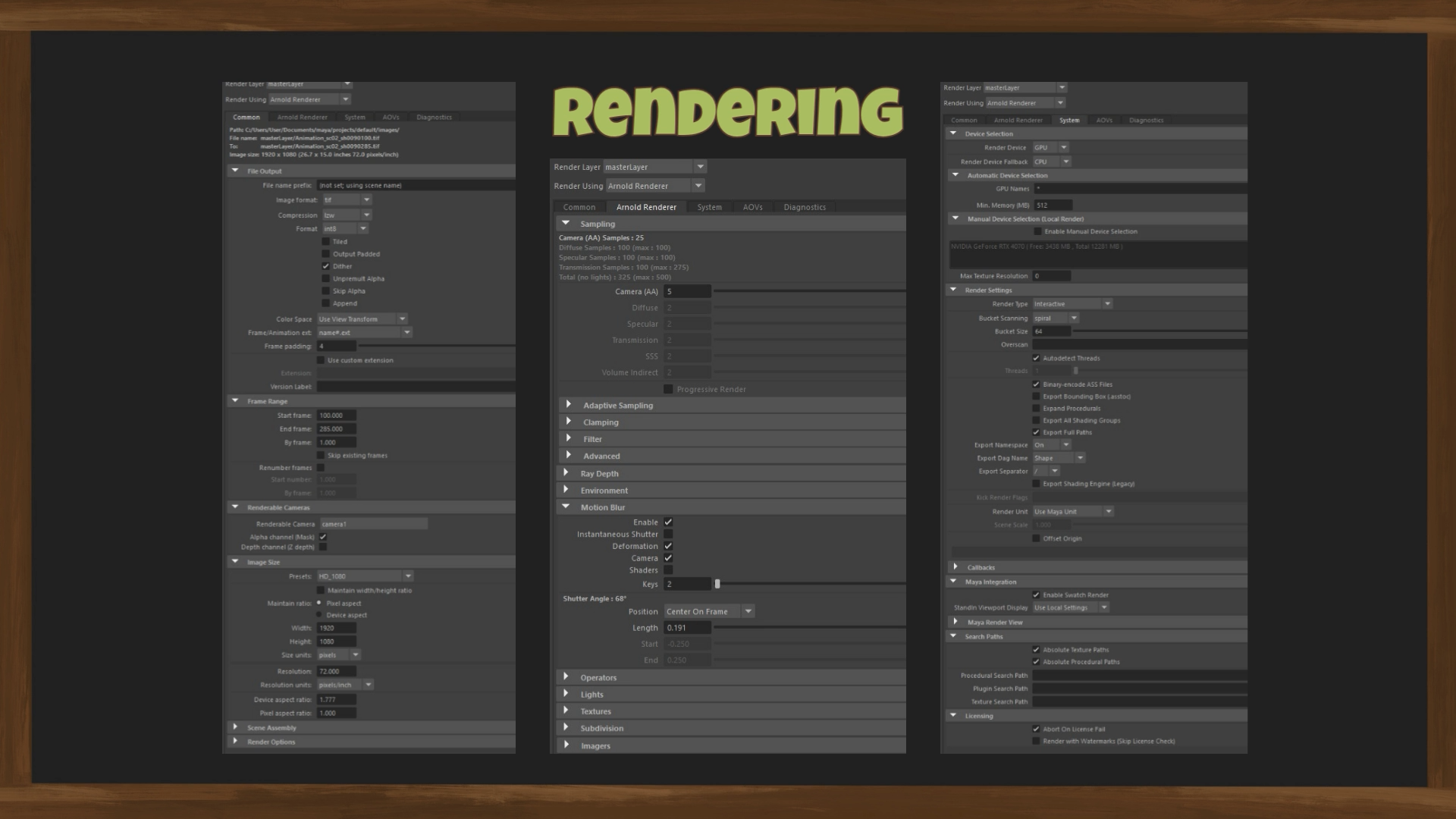
Task: Disable Enable Swatch Render
Action: (x=1036, y=595)
